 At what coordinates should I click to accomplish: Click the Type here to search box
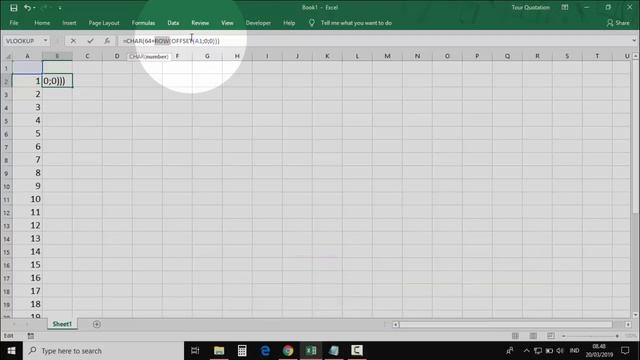click(x=104, y=351)
